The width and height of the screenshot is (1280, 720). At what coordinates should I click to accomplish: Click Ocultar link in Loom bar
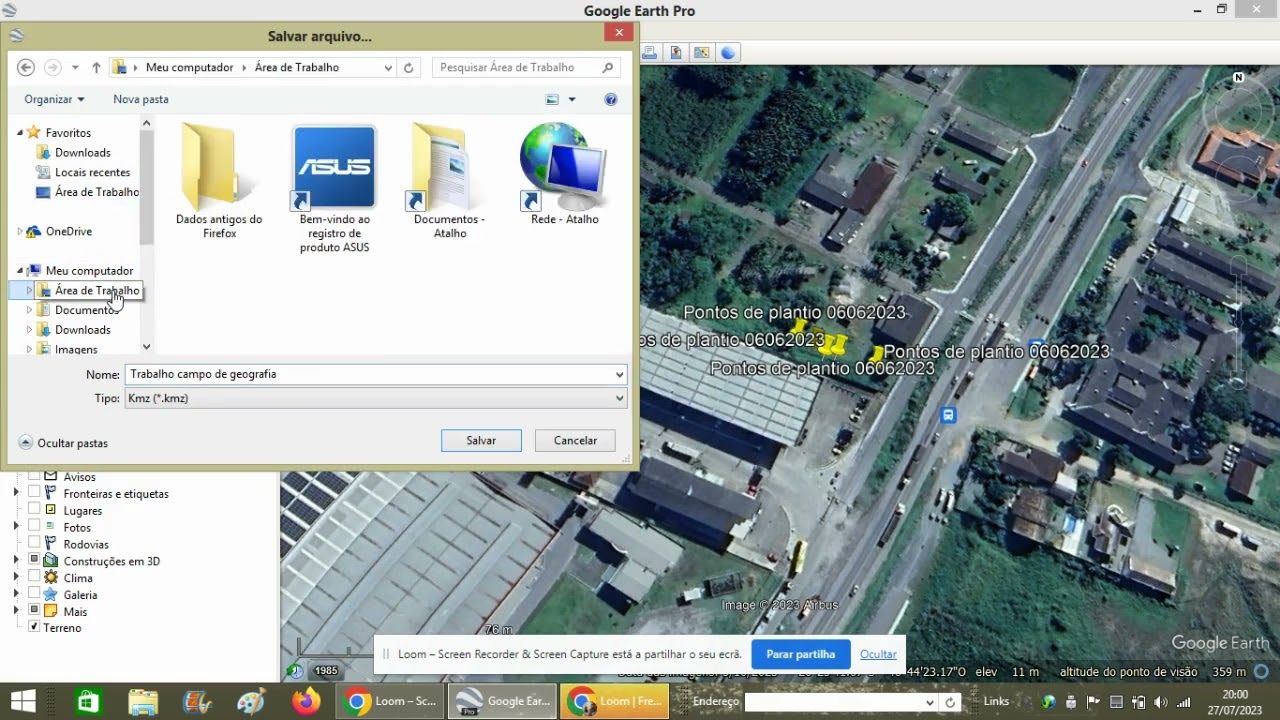coord(878,654)
